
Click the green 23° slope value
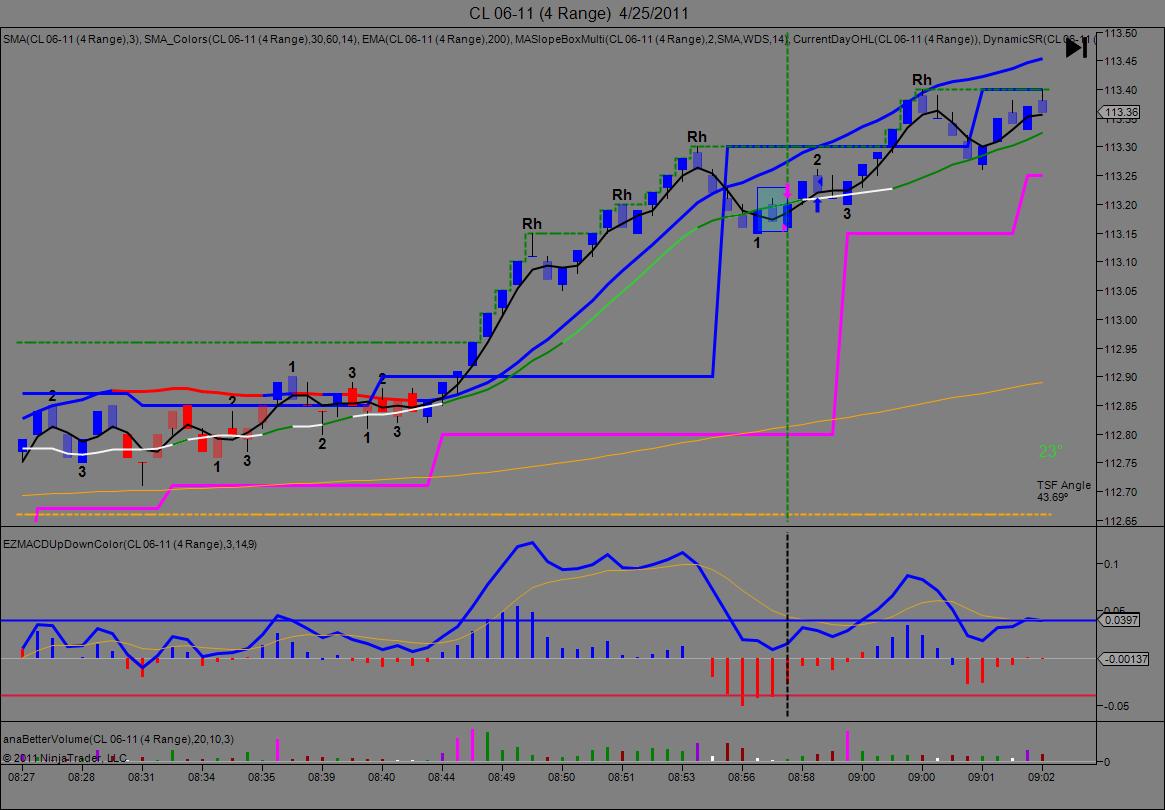[x=1051, y=451]
